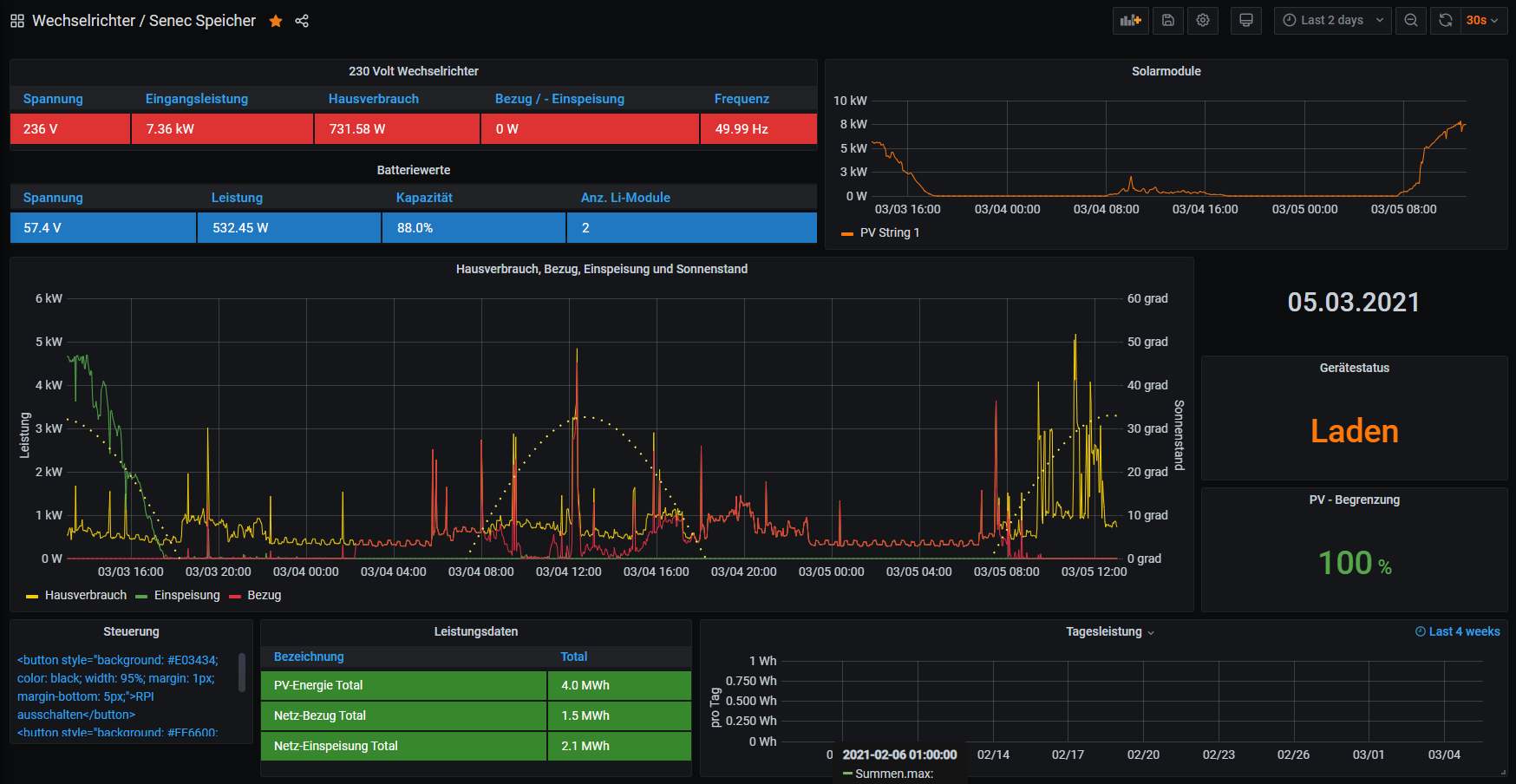The width and height of the screenshot is (1516, 784).
Task: Open the share dashboard icon
Action: click(302, 21)
